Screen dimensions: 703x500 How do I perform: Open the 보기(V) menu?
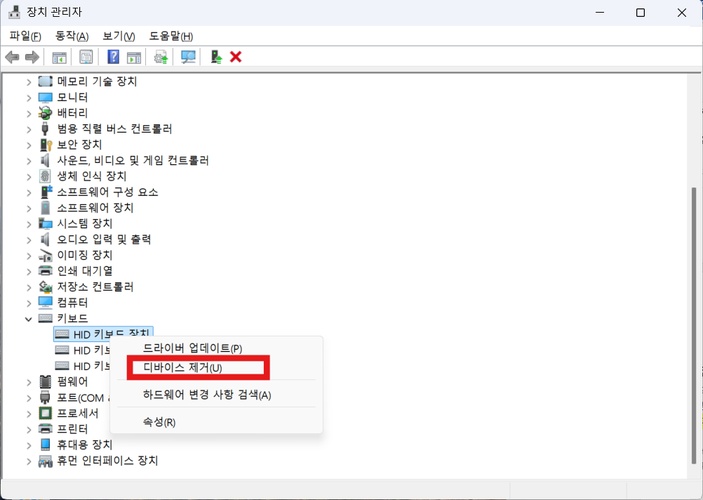click(119, 36)
